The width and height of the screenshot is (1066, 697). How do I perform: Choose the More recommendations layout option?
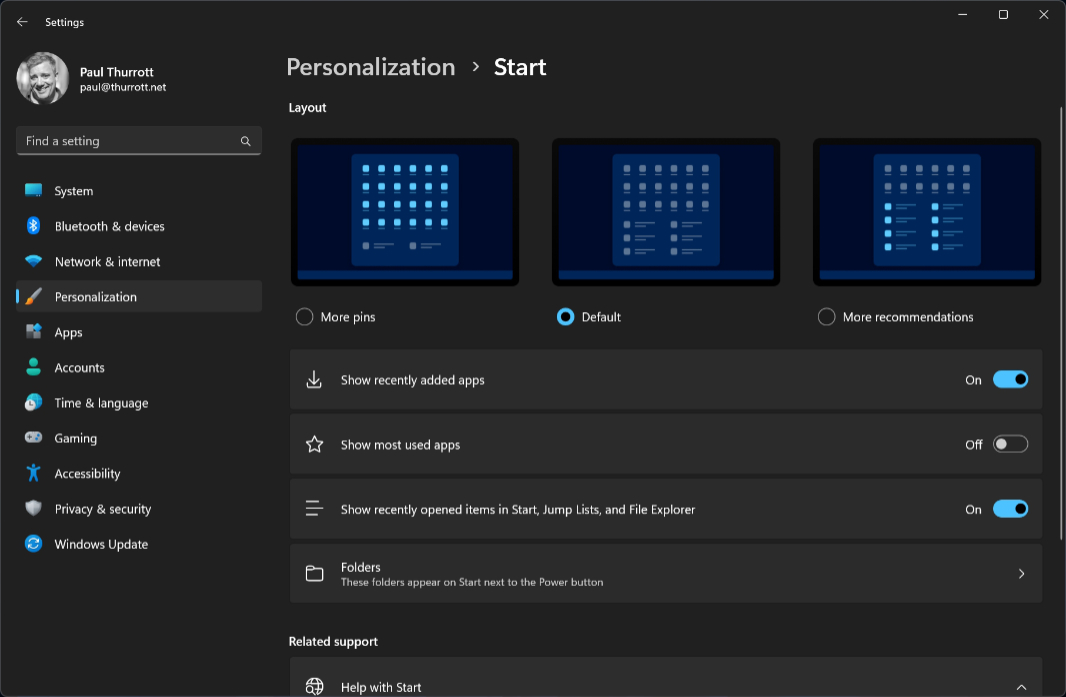826,317
